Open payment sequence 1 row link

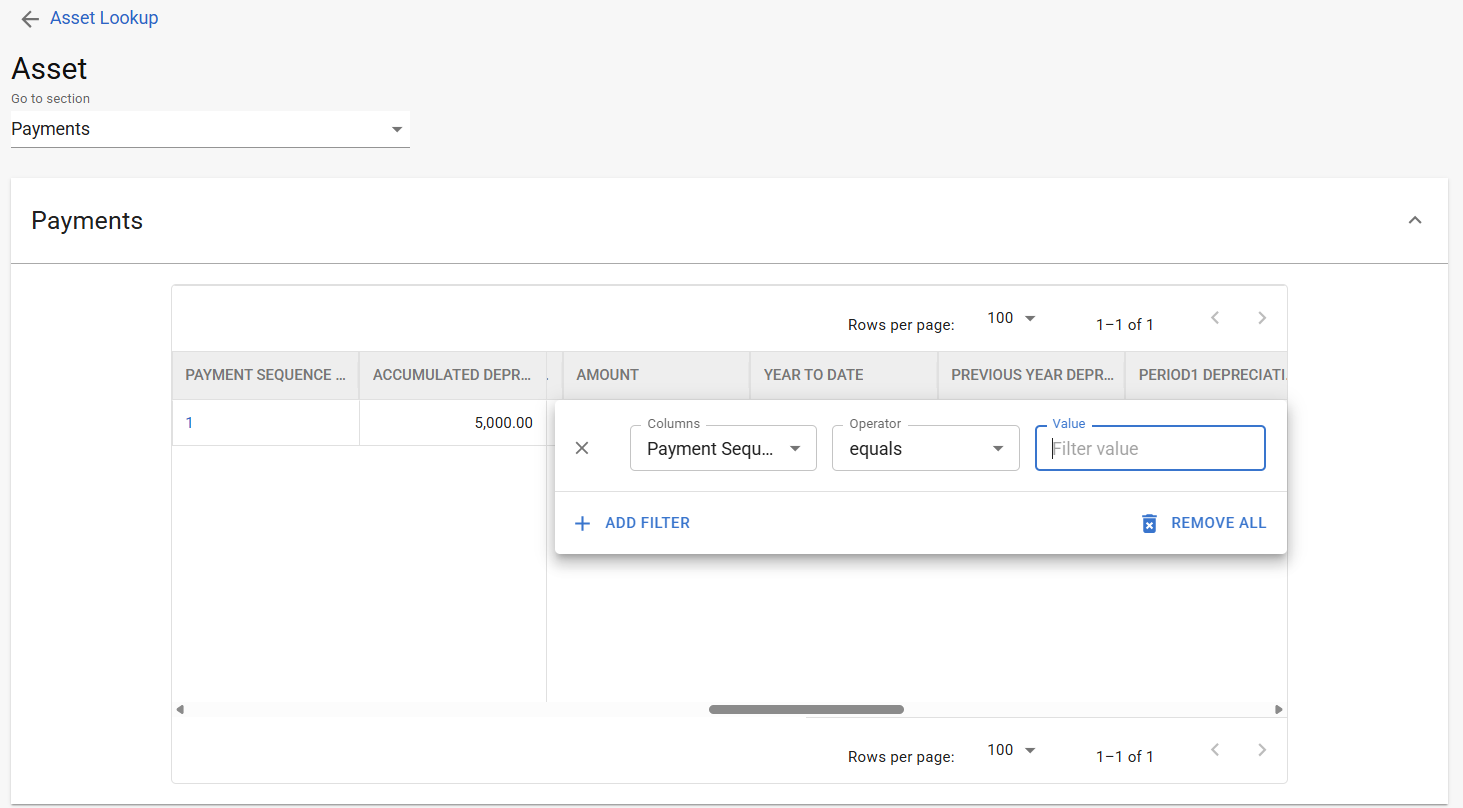tap(189, 423)
